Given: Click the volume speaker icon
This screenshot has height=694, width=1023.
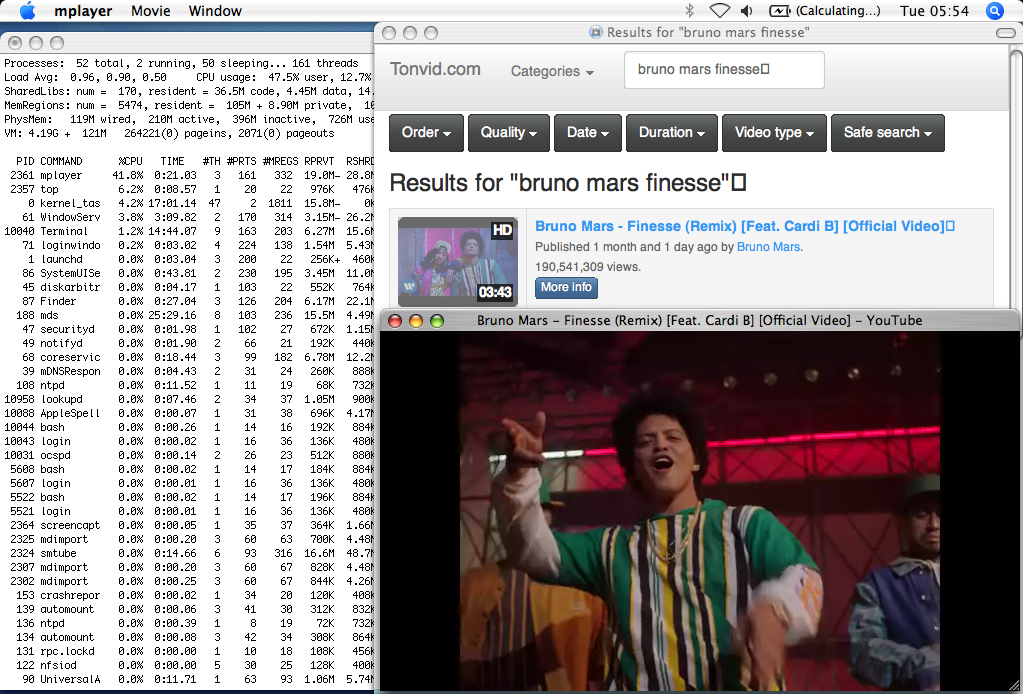Looking at the screenshot, I should [747, 10].
